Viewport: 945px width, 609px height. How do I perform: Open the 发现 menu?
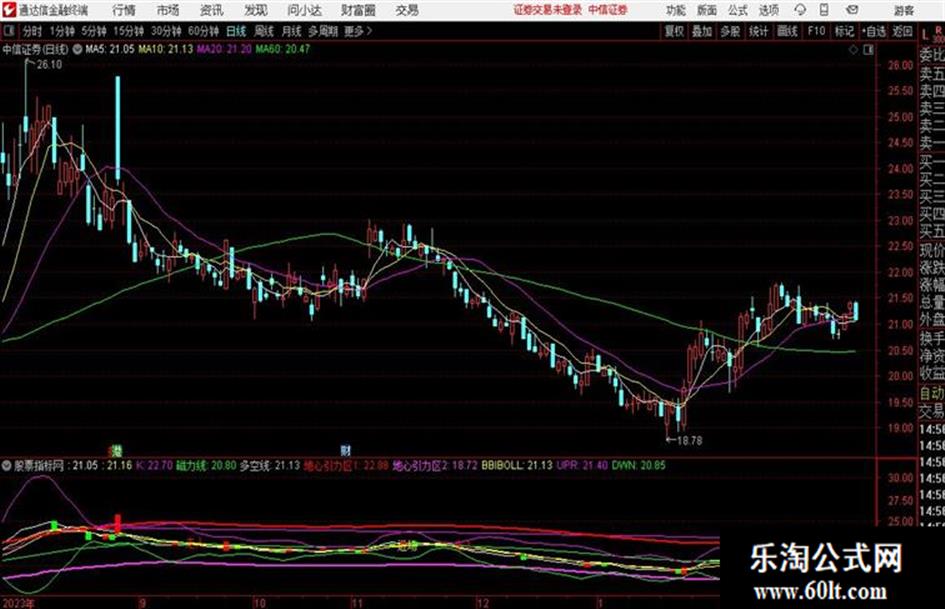pos(256,10)
